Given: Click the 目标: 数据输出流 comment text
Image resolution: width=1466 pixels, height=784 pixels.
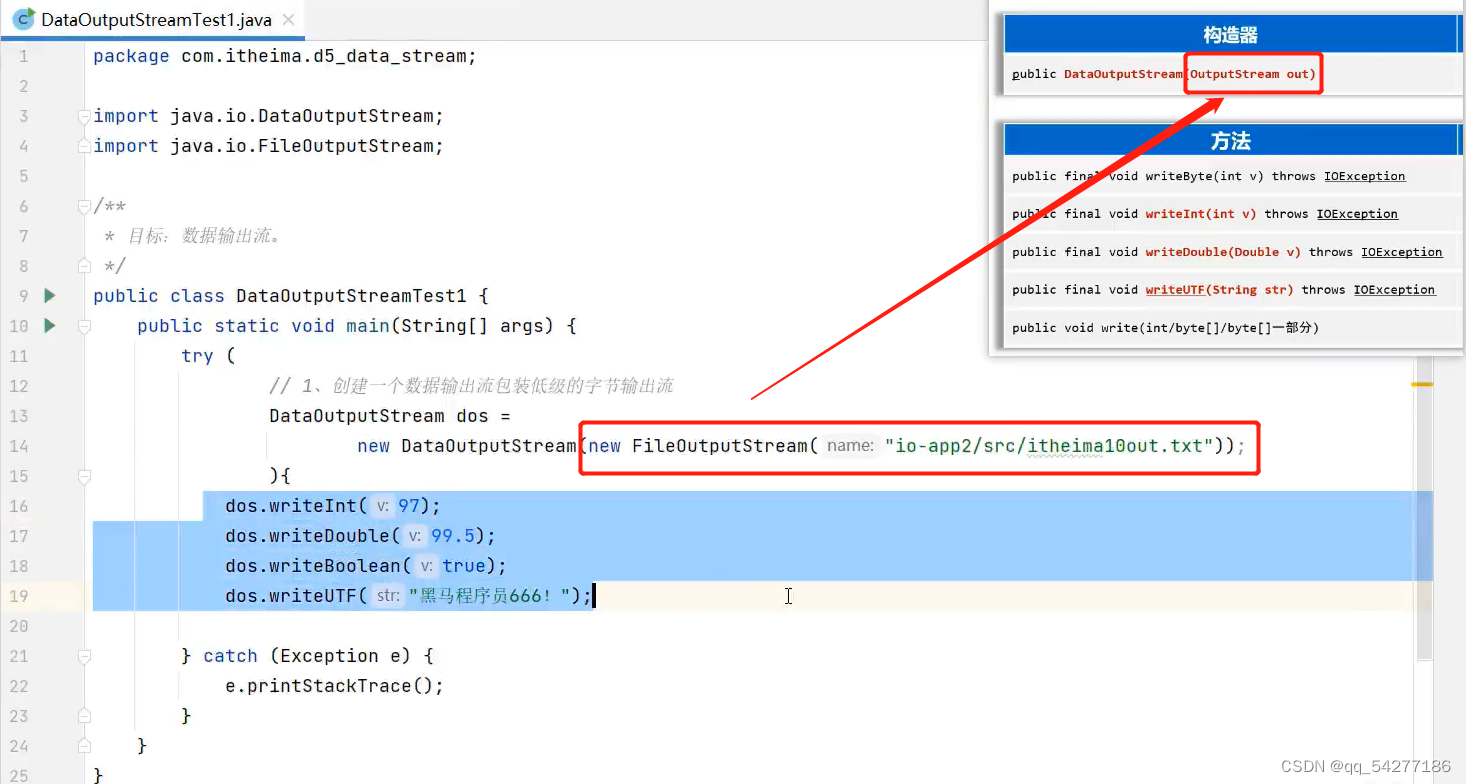Looking at the screenshot, I should (205, 236).
